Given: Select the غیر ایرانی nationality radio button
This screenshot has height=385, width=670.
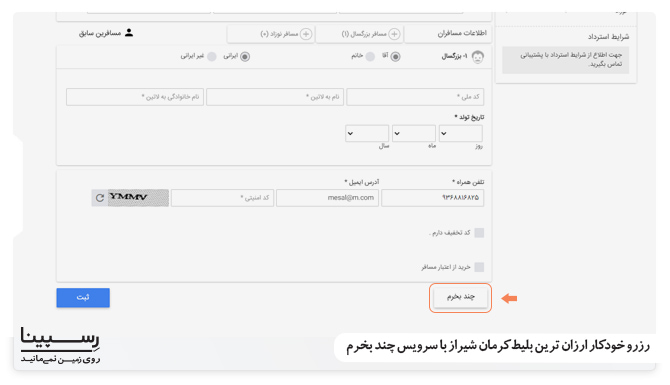Looking at the screenshot, I should [212, 56].
